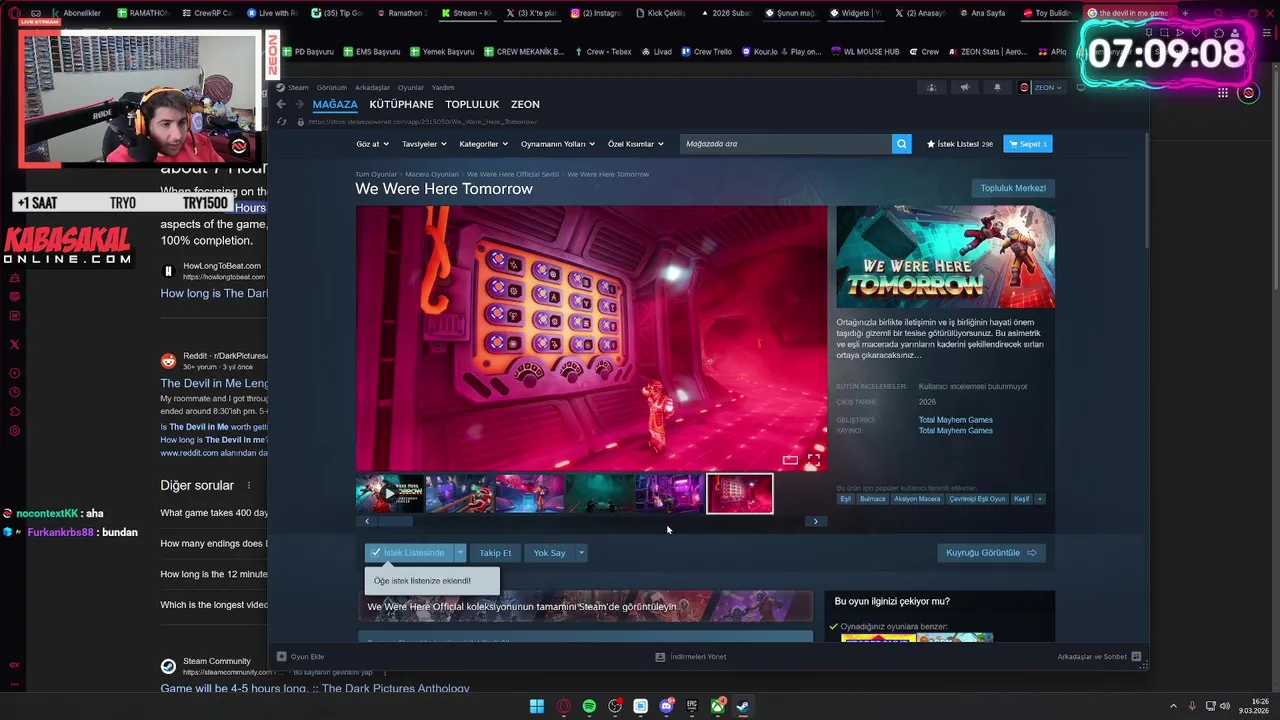Image resolution: width=1280 pixels, height=720 pixels.
Task: Click the screenshot strip scrollbar handle
Action: (394, 521)
